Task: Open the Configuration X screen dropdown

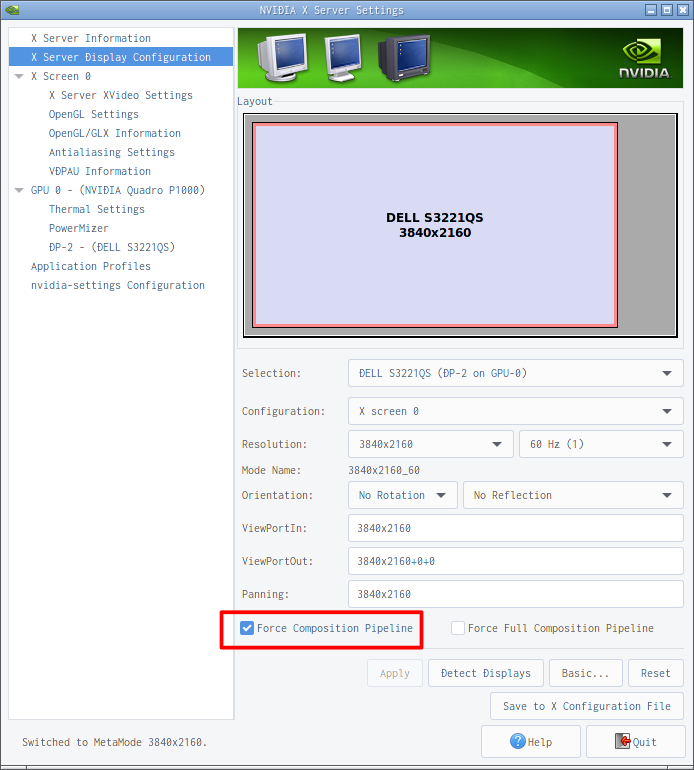Action: (516, 411)
